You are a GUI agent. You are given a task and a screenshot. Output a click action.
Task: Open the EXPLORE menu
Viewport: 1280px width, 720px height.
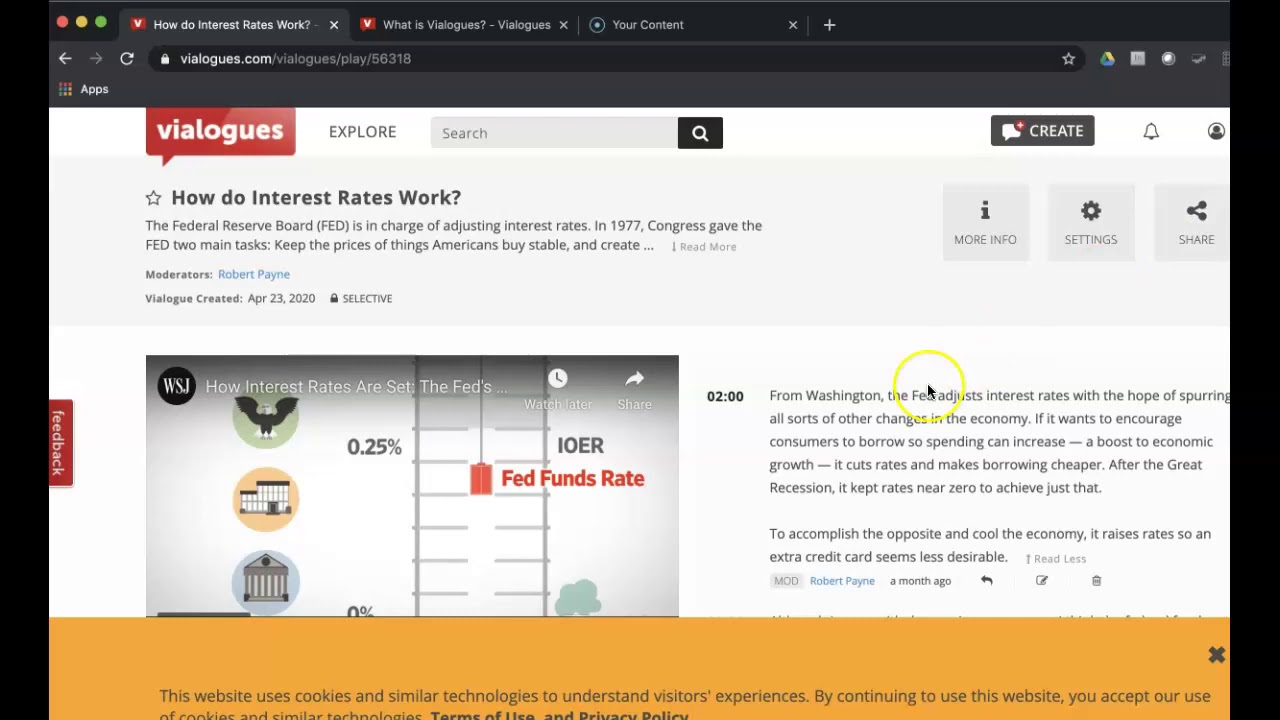(x=363, y=132)
